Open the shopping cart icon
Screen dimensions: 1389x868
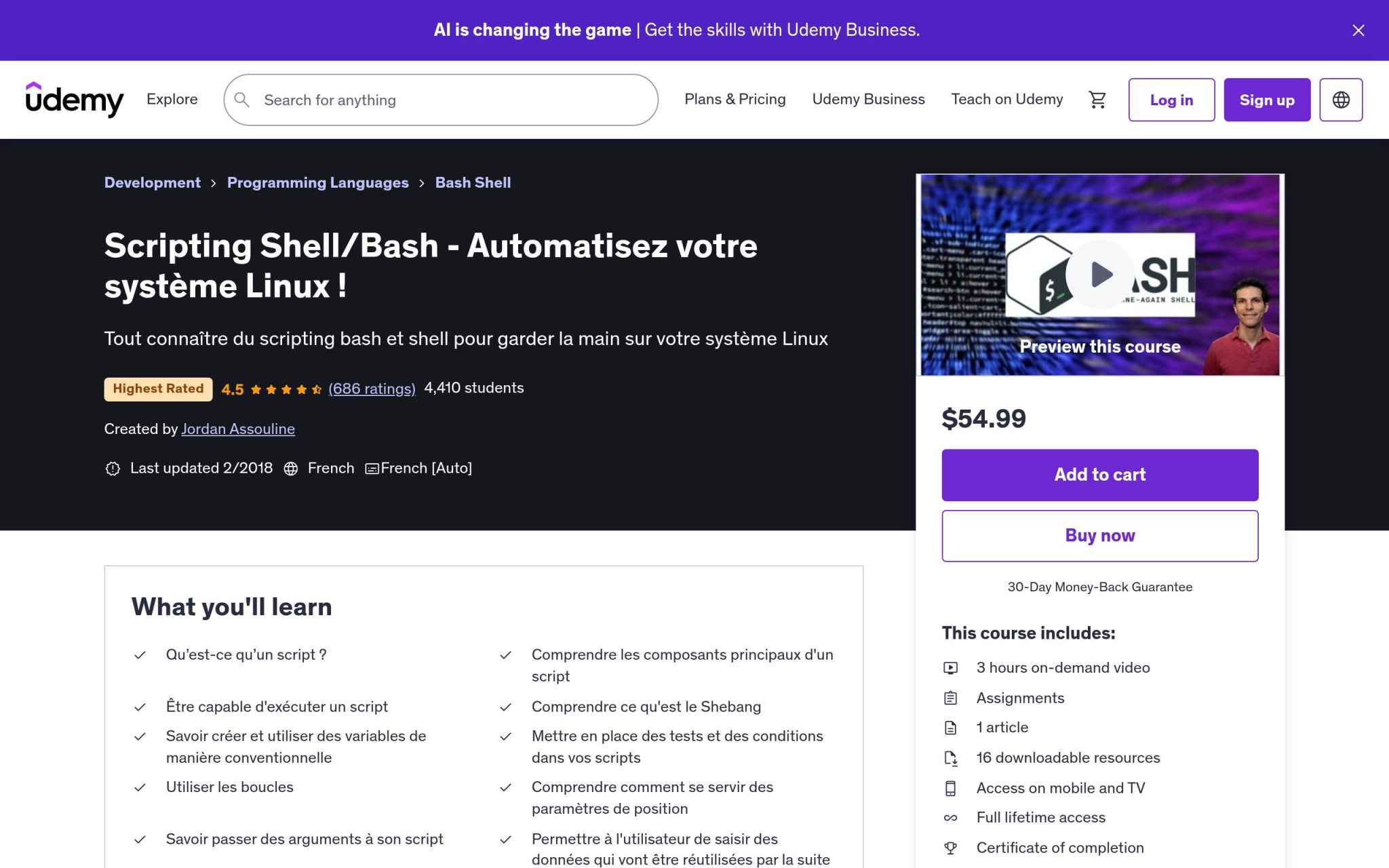click(1097, 100)
